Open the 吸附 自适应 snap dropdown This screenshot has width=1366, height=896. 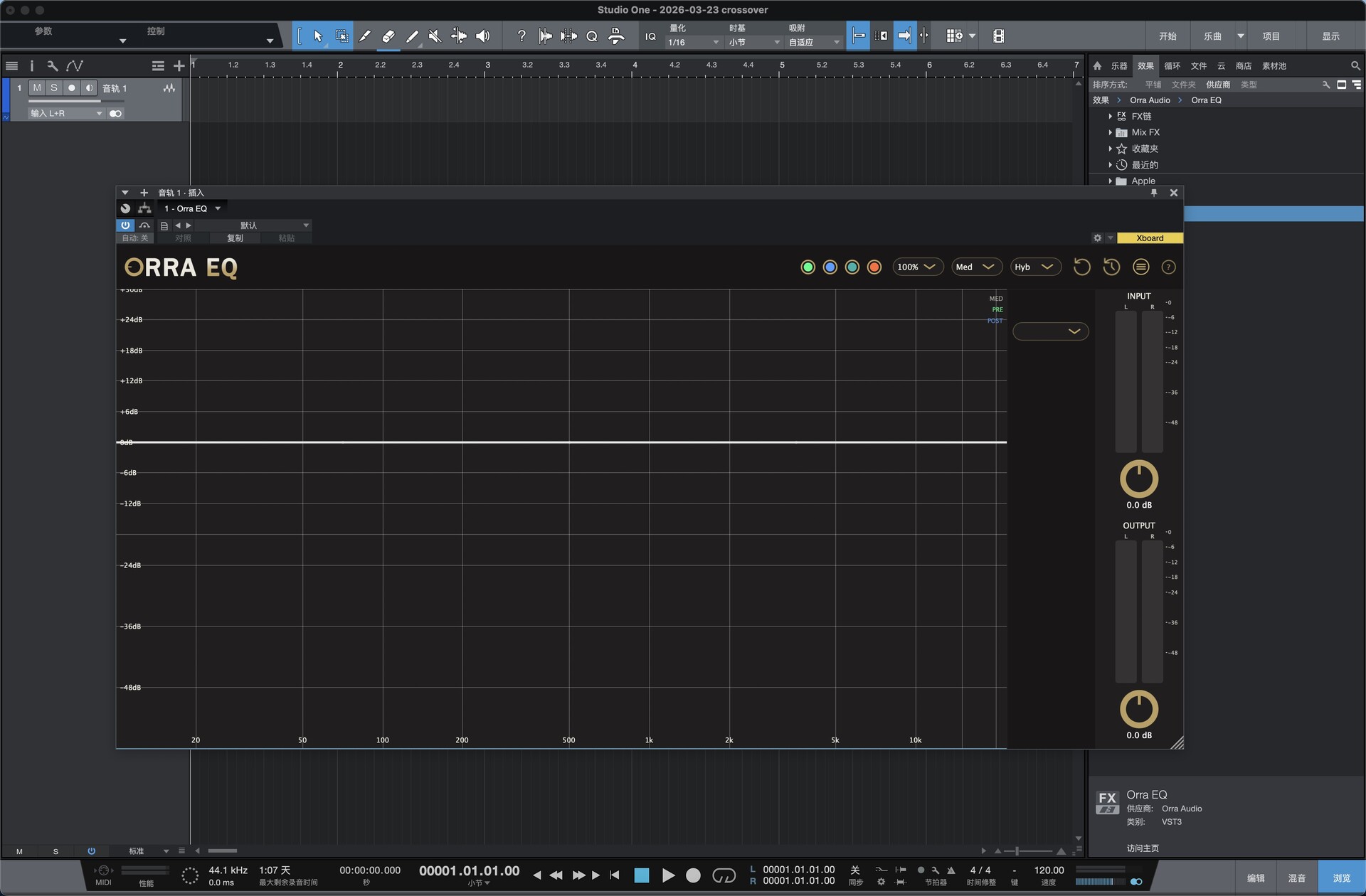(x=813, y=43)
